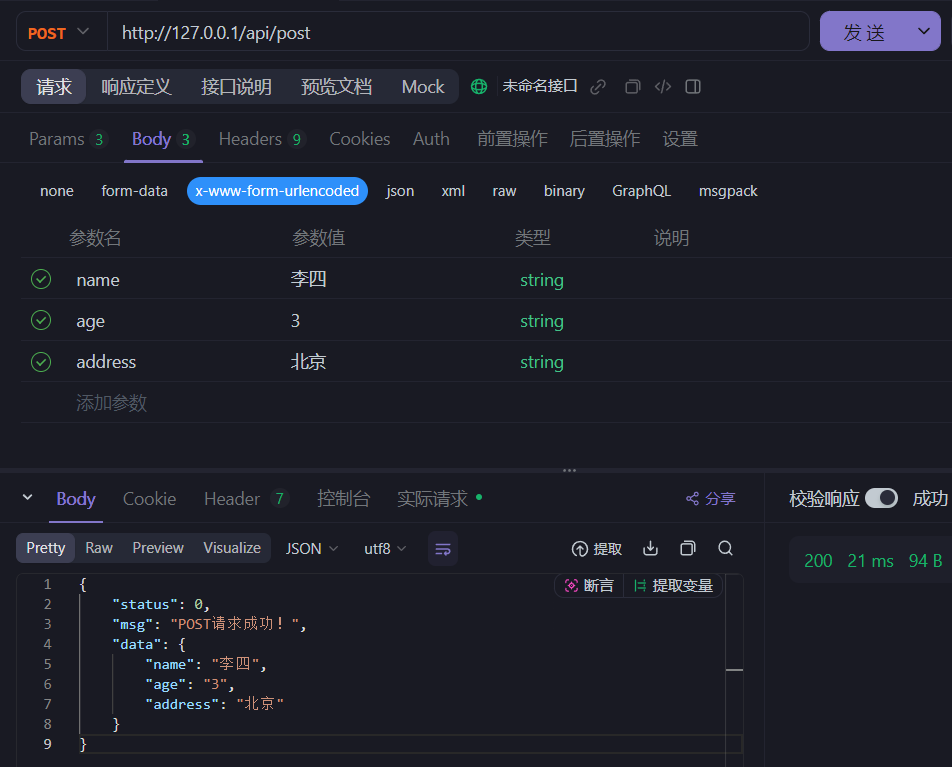The width and height of the screenshot is (952, 767).
Task: Select the xml body type
Action: tap(453, 191)
